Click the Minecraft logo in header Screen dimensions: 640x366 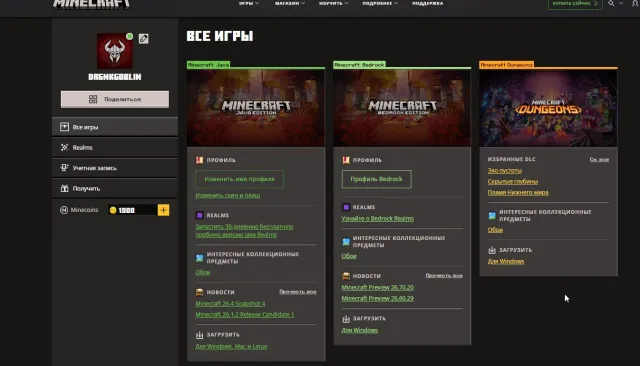(x=91, y=4)
